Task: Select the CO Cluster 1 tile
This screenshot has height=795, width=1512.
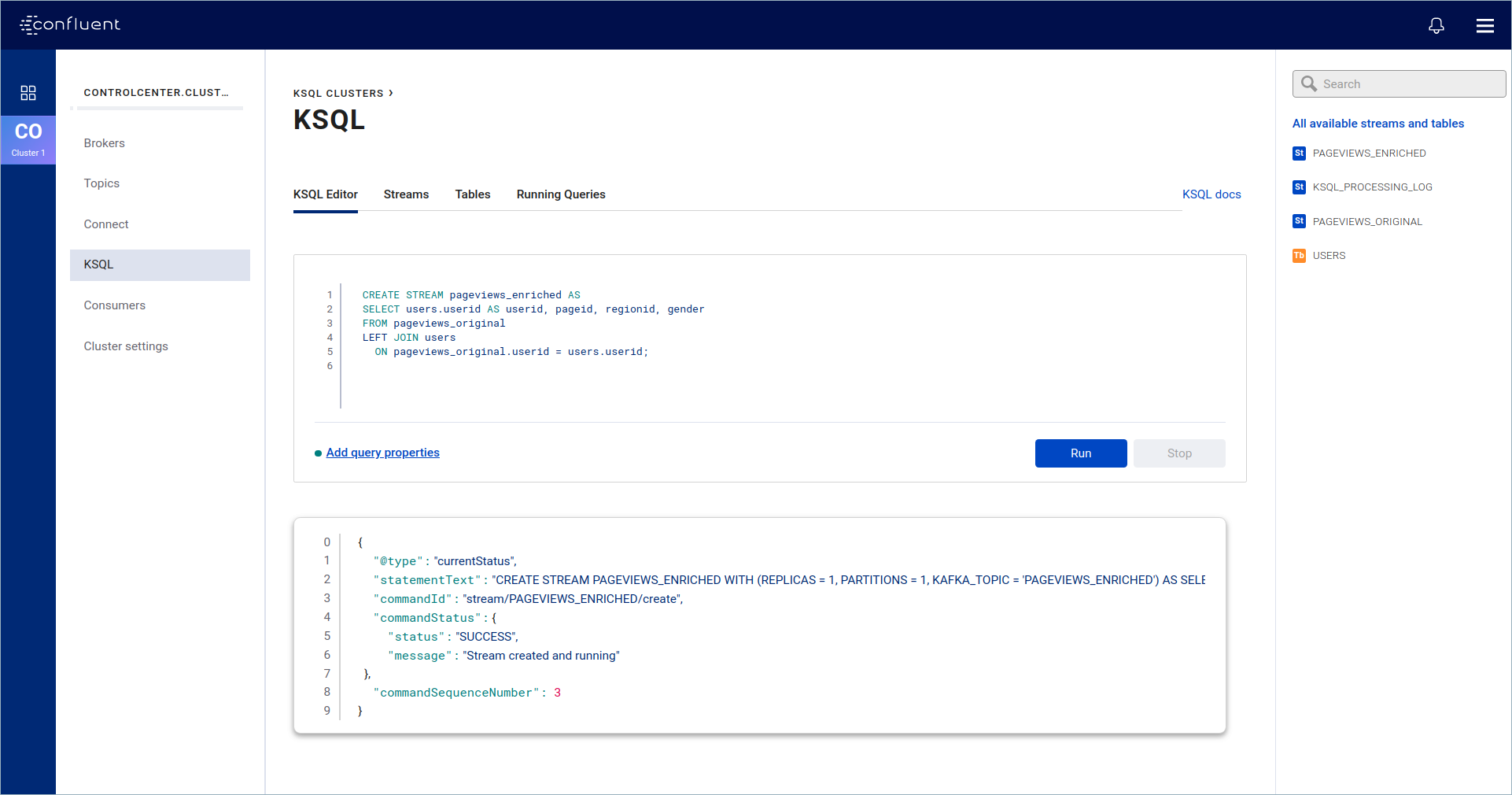Action: pyautogui.click(x=28, y=139)
